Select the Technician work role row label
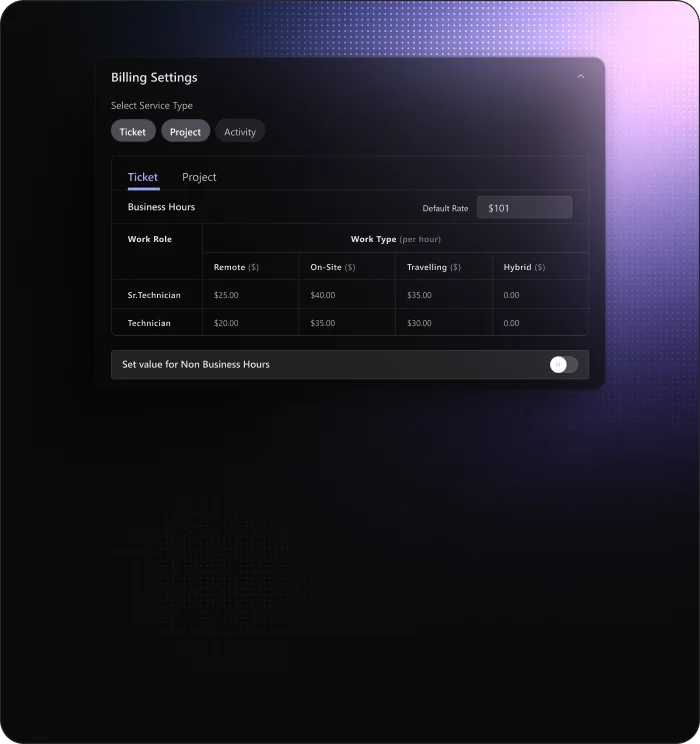The image size is (700, 744). (x=149, y=323)
